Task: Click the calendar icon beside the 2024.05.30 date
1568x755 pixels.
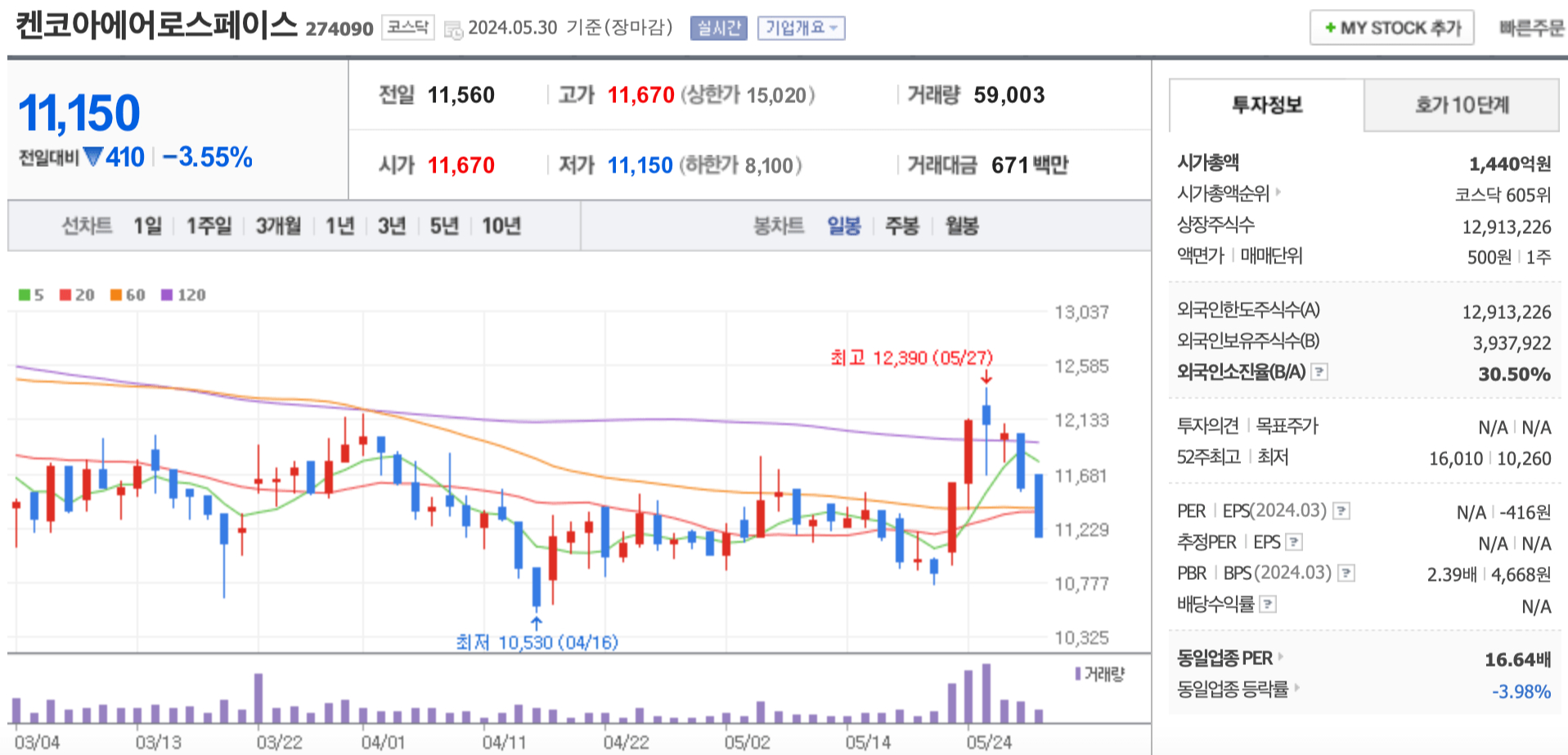Action: click(453, 30)
